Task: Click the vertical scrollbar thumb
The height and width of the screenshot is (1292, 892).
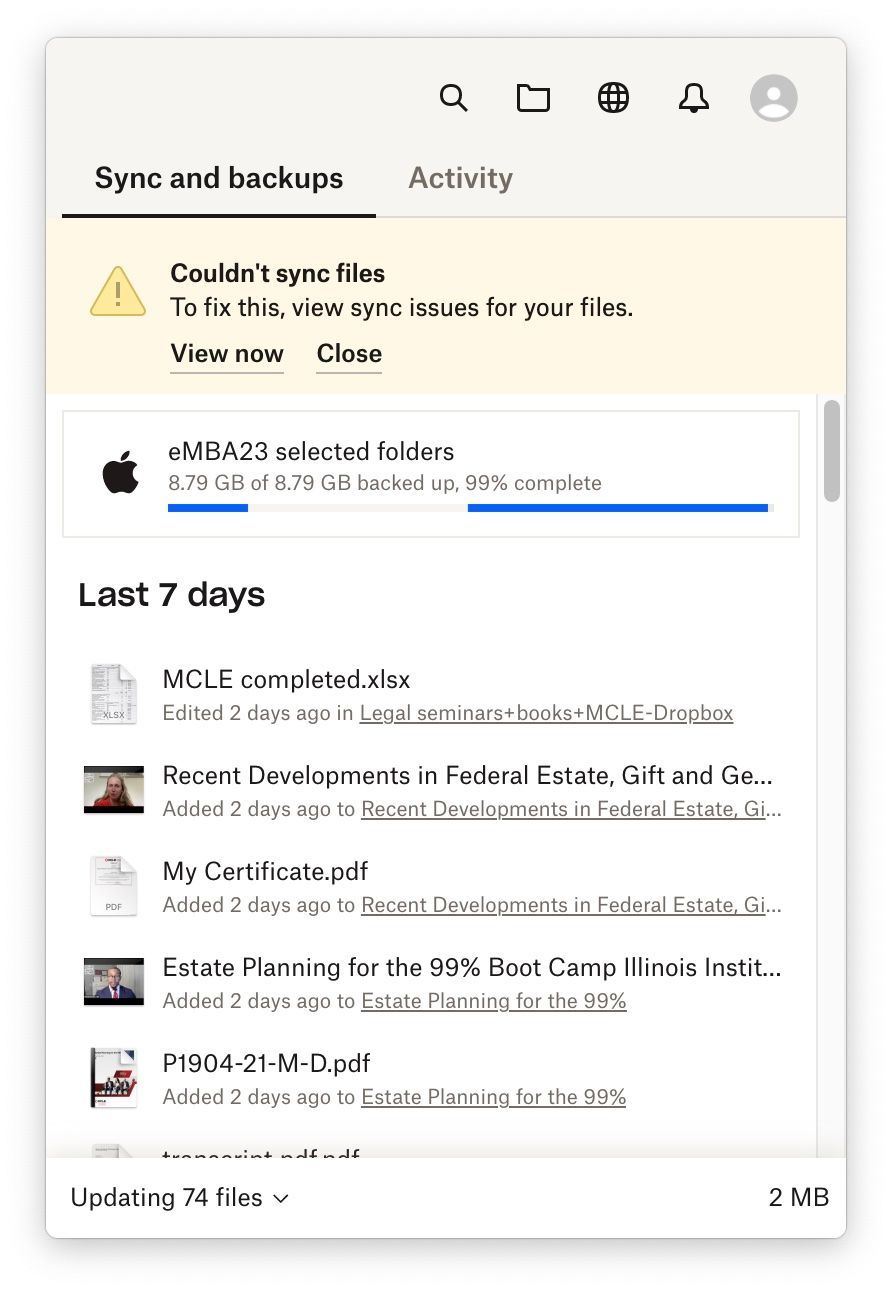Action: click(831, 450)
